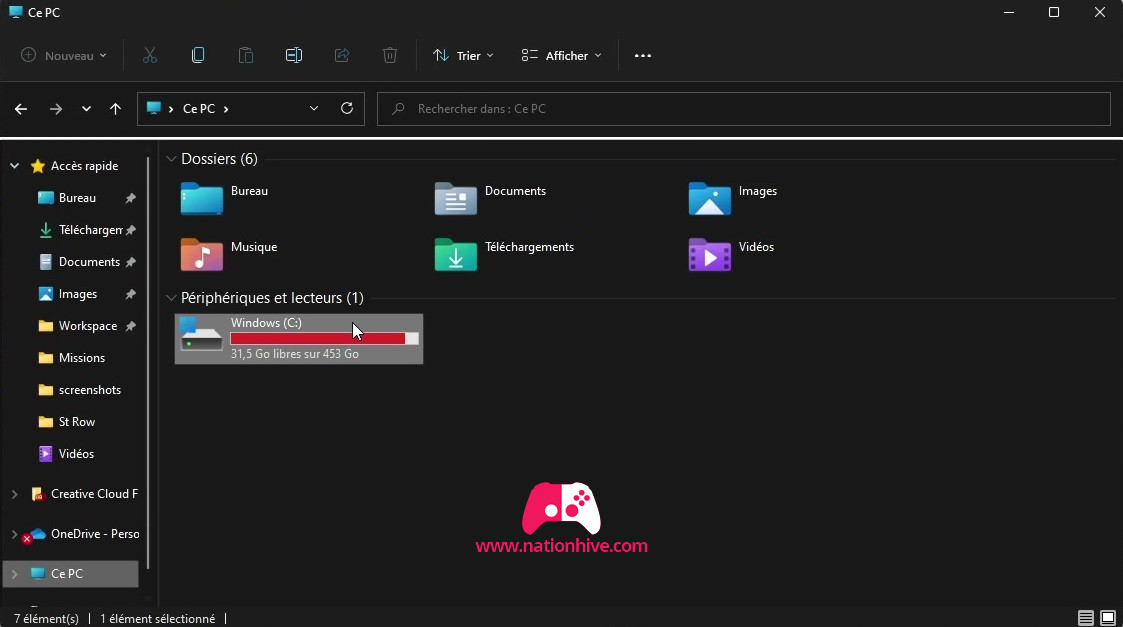This screenshot has height=627, width=1123.
Task: Click '1 élément sélectionné' in status bar
Action: (158, 618)
